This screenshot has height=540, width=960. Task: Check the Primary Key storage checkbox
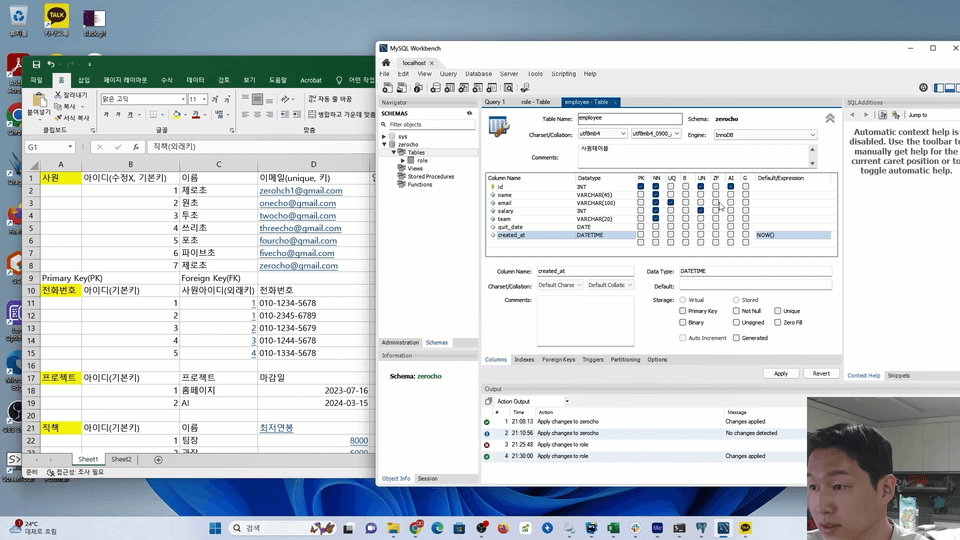[683, 311]
